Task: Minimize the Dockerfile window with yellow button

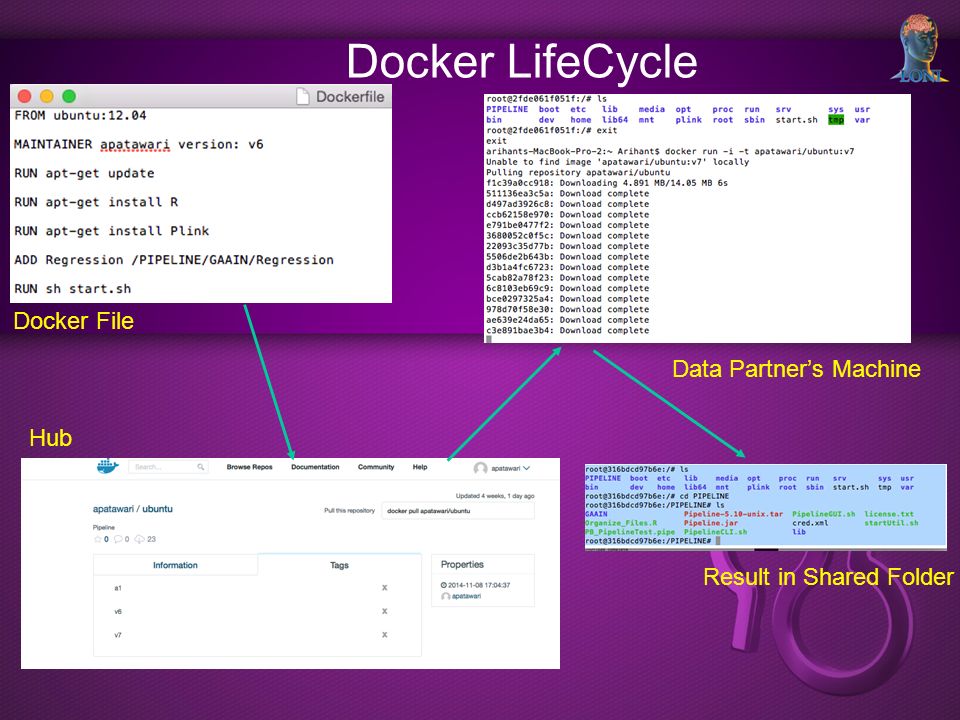Action: coord(47,96)
